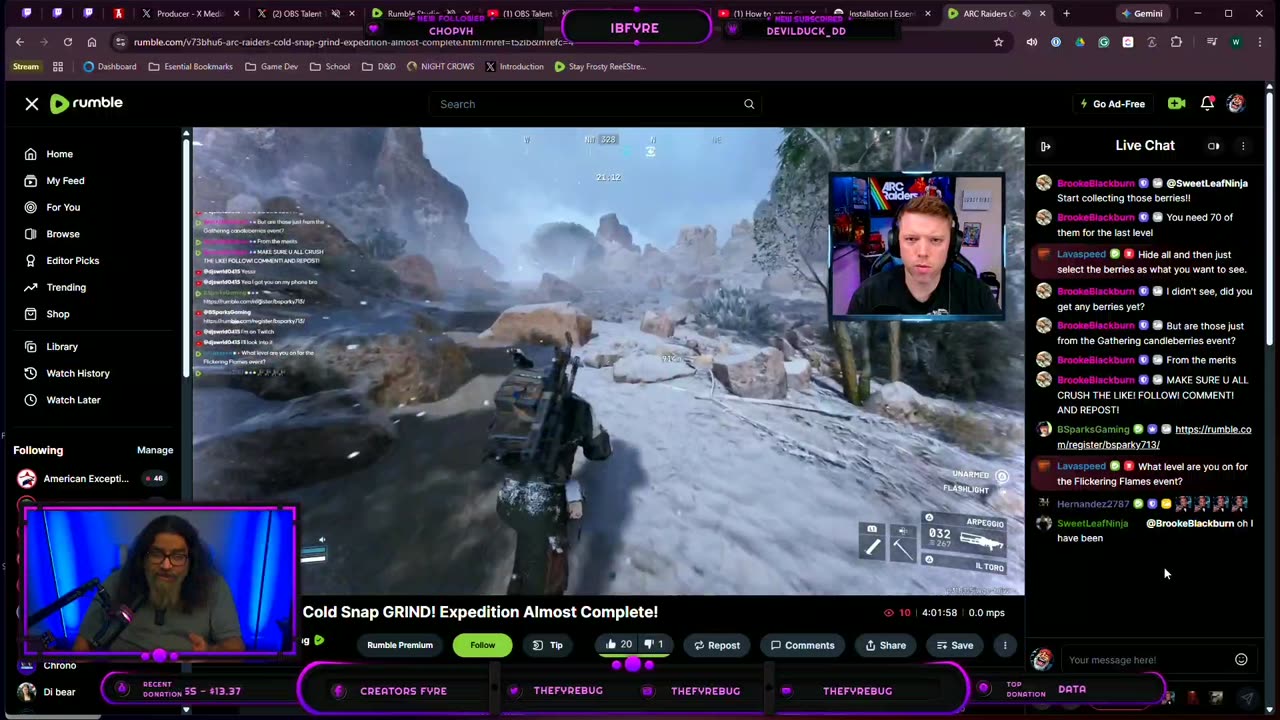1280x720 pixels.
Task: Bookmark this page with star icon
Action: (998, 42)
